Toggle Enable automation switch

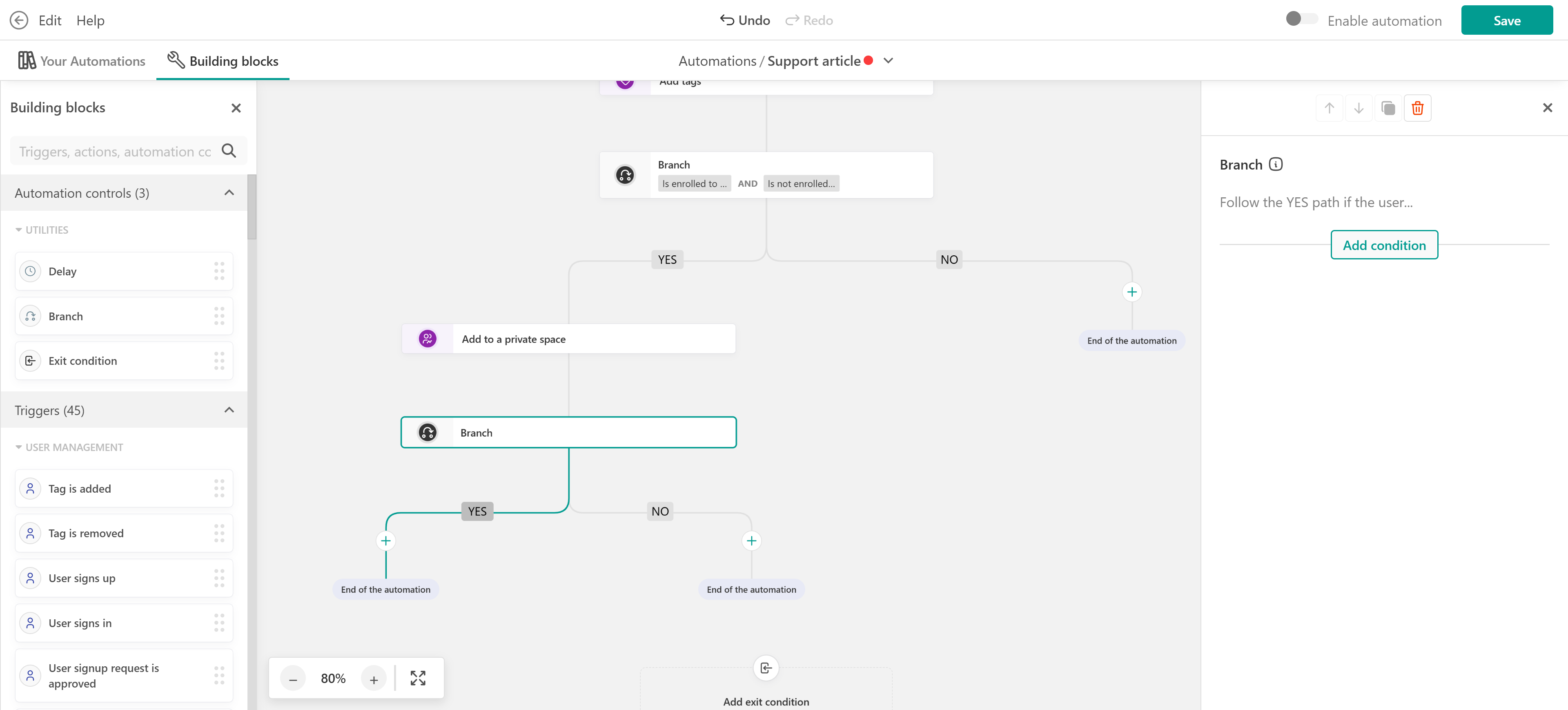[1301, 20]
